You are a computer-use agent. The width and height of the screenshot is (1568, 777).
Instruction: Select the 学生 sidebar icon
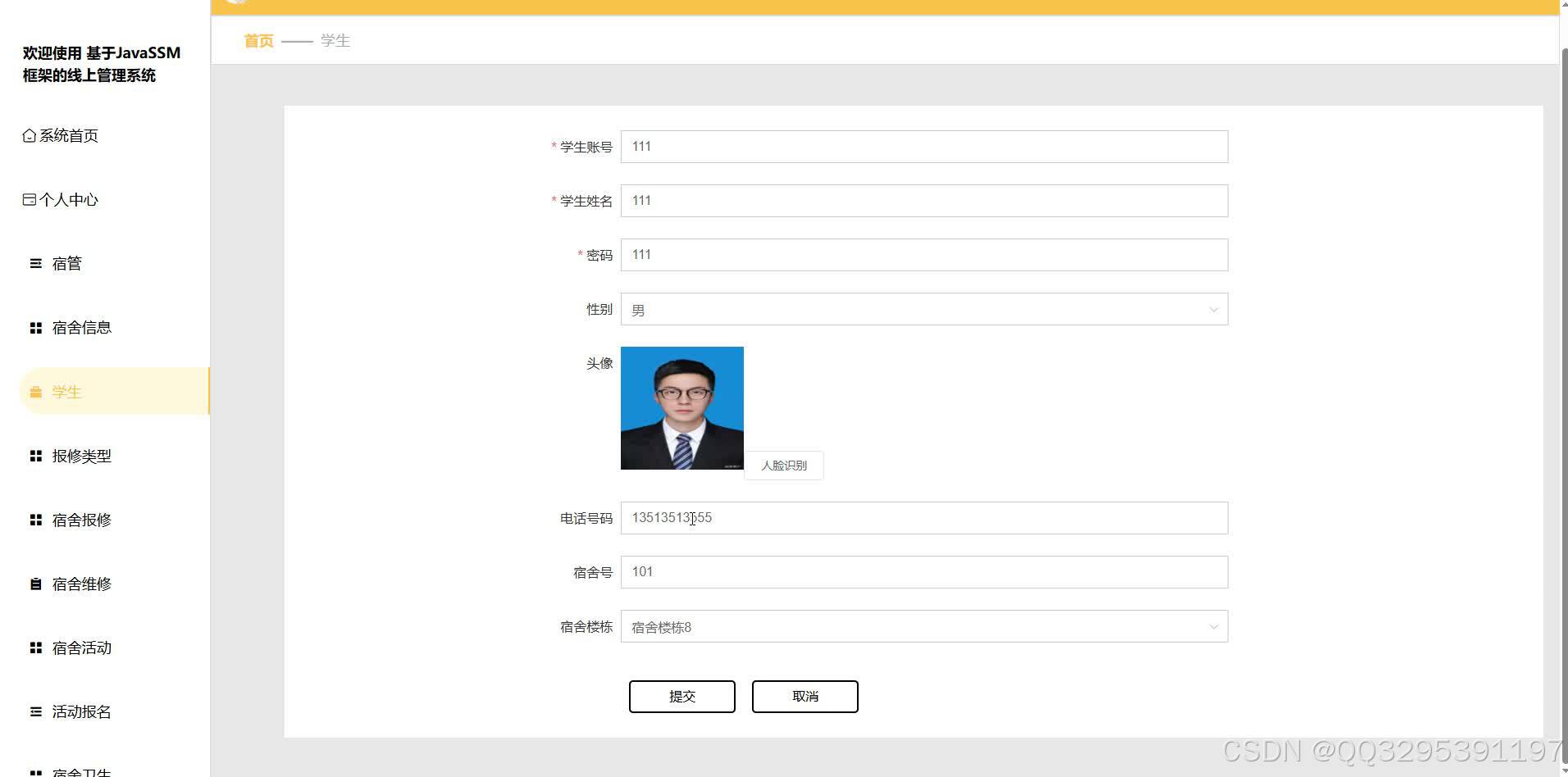pyautogui.click(x=34, y=391)
